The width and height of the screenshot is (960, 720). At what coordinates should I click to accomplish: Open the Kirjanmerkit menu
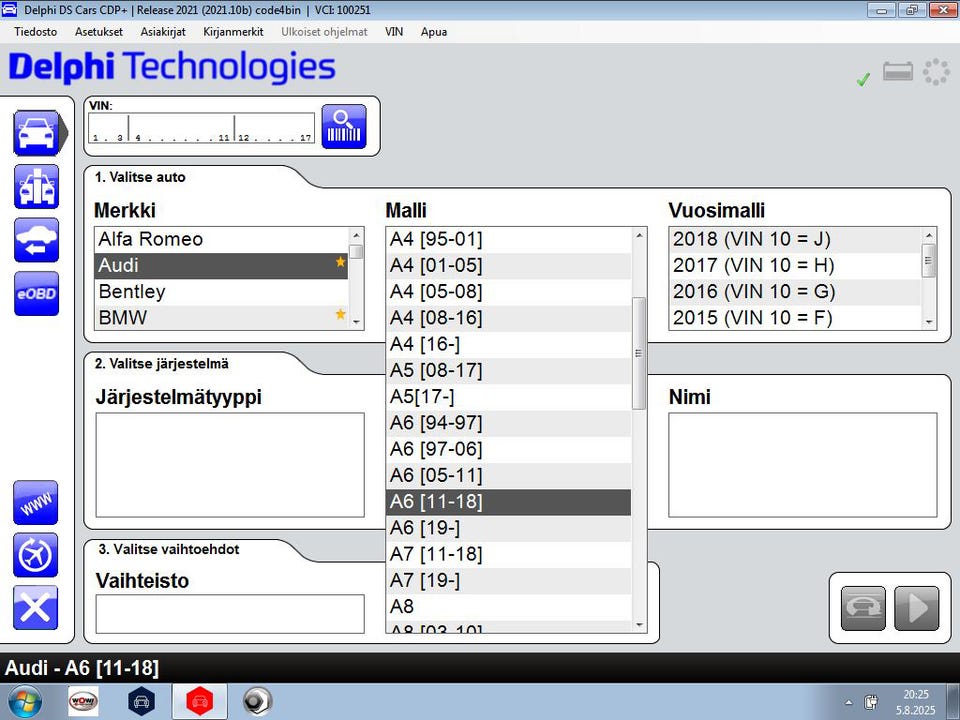[233, 32]
